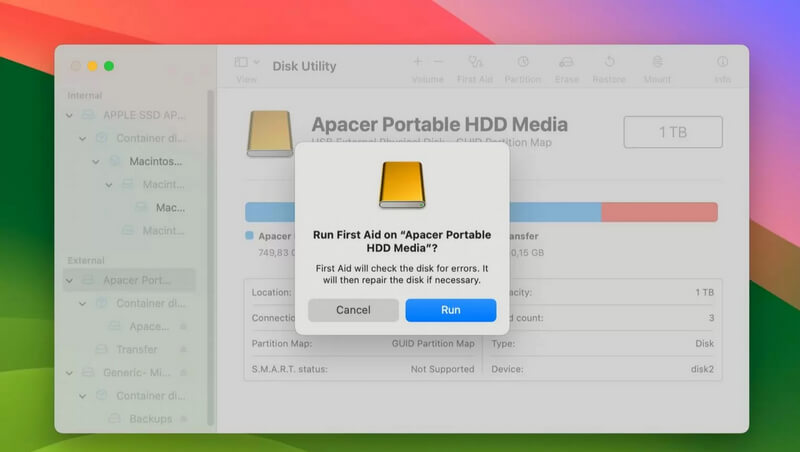The image size is (800, 452).
Task: Click the Mount toolbar icon
Action: tap(657, 63)
